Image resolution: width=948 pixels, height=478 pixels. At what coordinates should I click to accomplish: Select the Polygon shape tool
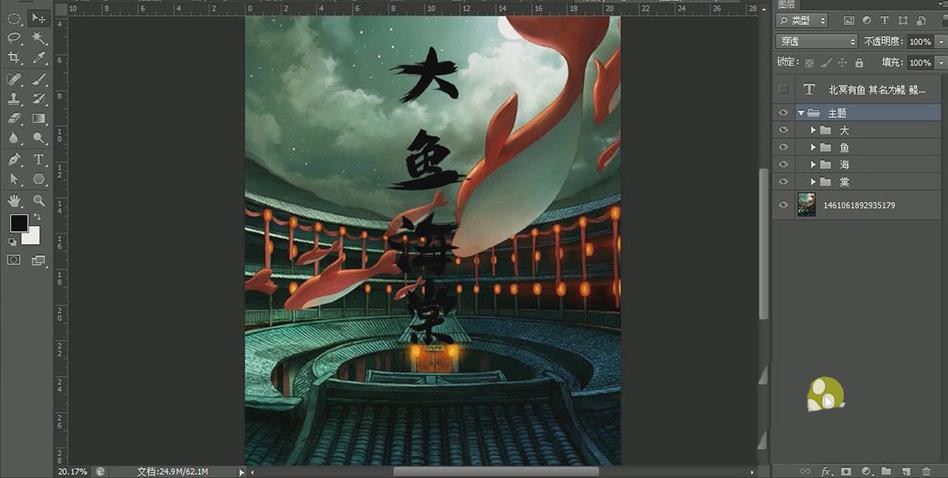(39, 179)
